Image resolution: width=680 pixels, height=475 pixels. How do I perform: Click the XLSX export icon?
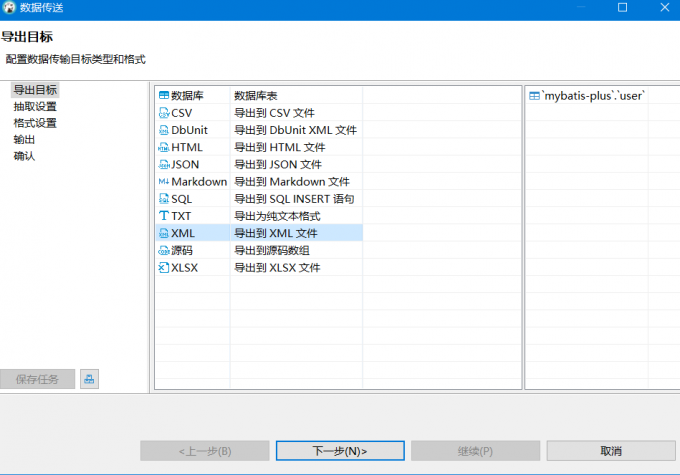click(164, 268)
